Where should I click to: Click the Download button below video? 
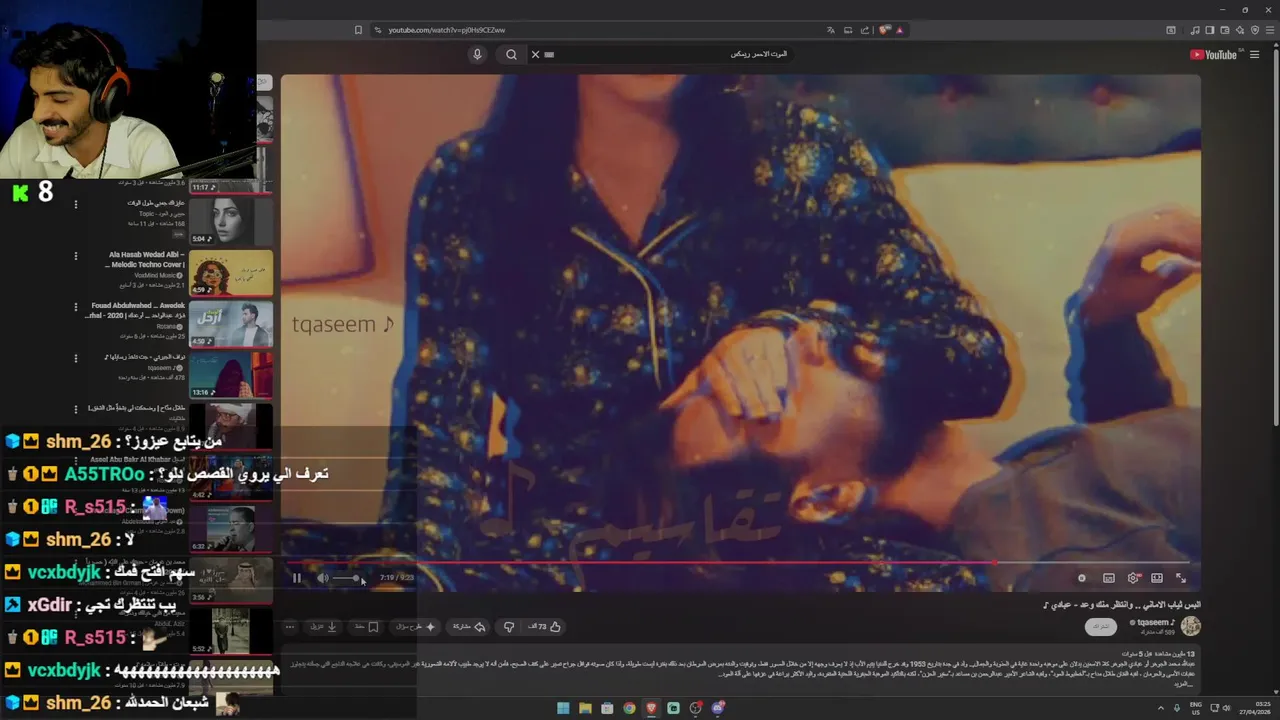pos(323,627)
